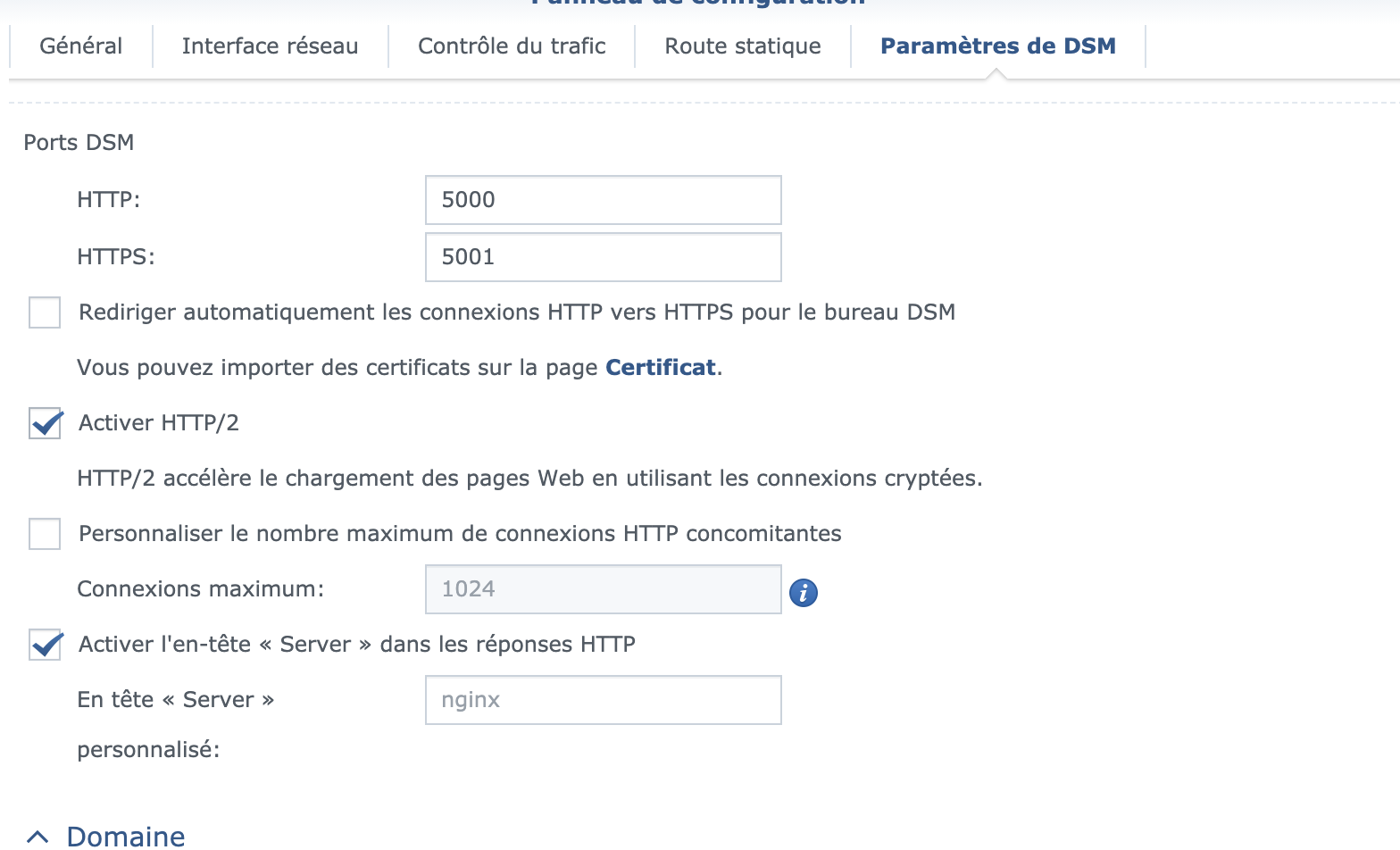
Task: Follow the Certificat link
Action: click(661, 368)
